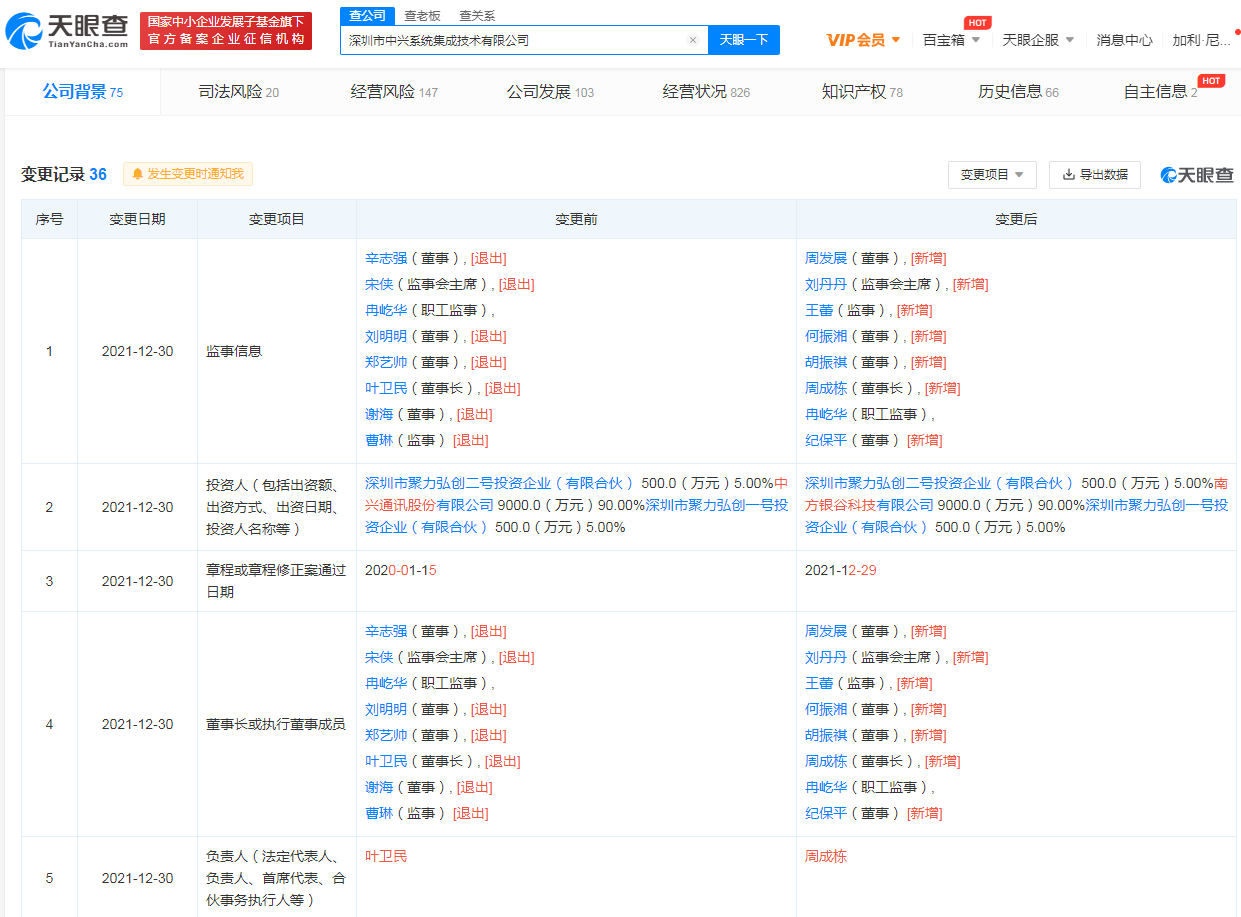Open 叶卫民 in the 董事长或执行董事成员 row
The height and width of the screenshot is (917, 1241).
pyautogui.click(x=386, y=761)
